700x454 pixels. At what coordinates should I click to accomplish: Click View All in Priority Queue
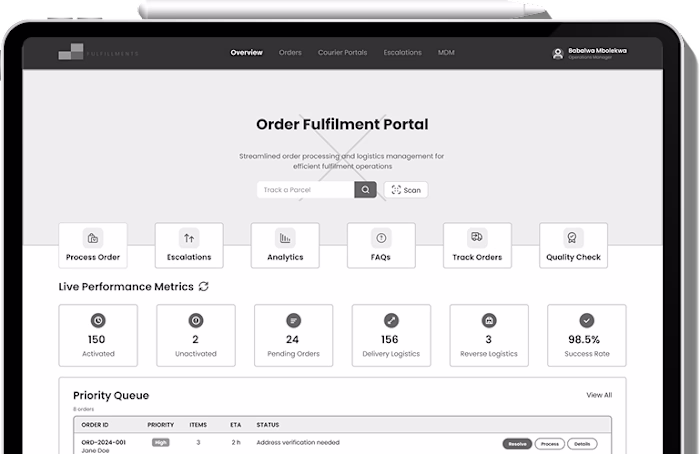tap(599, 395)
